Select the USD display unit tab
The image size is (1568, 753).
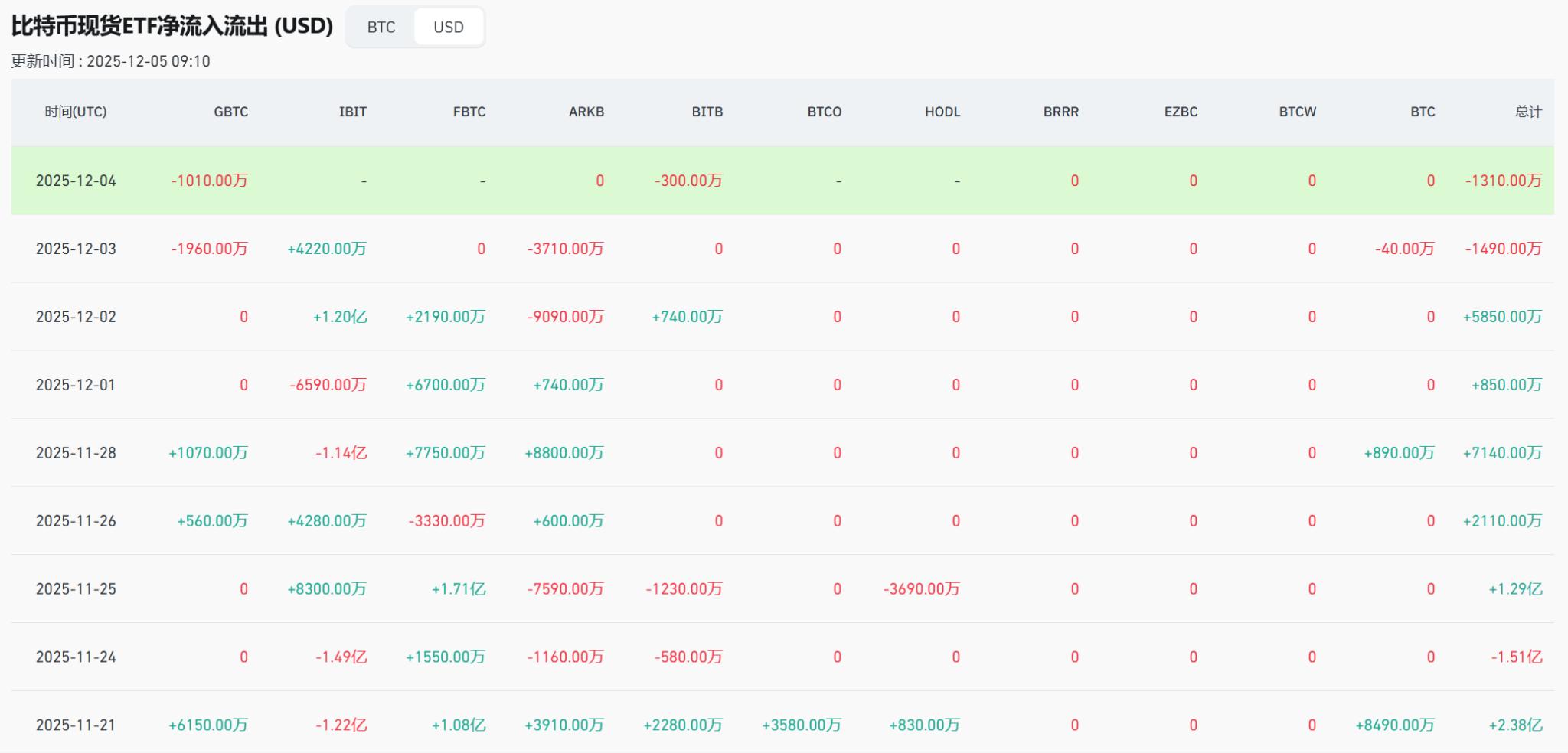(448, 27)
